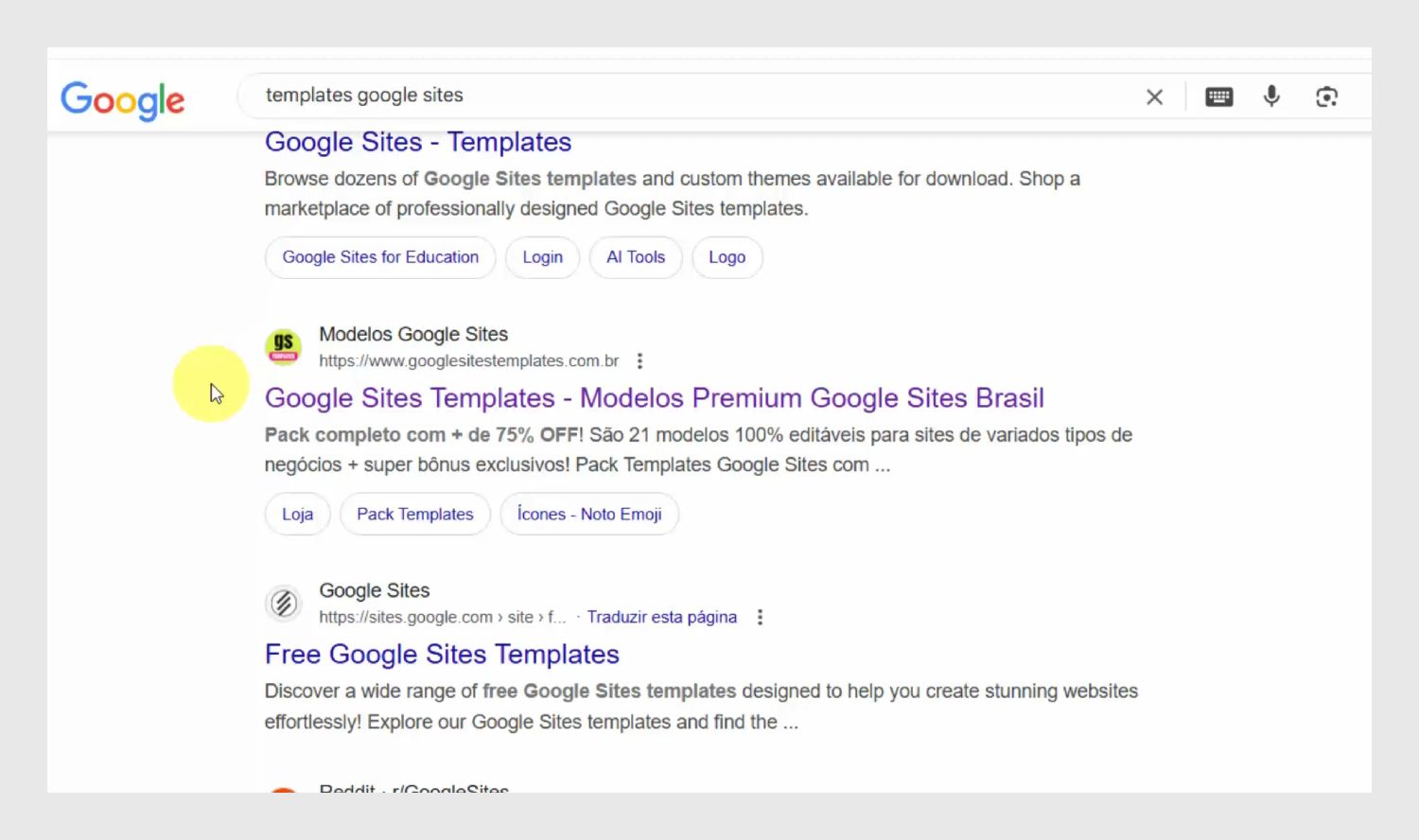Image resolution: width=1419 pixels, height=840 pixels.
Task: Open the options menu beside Traduzir esta página
Action: [760, 617]
